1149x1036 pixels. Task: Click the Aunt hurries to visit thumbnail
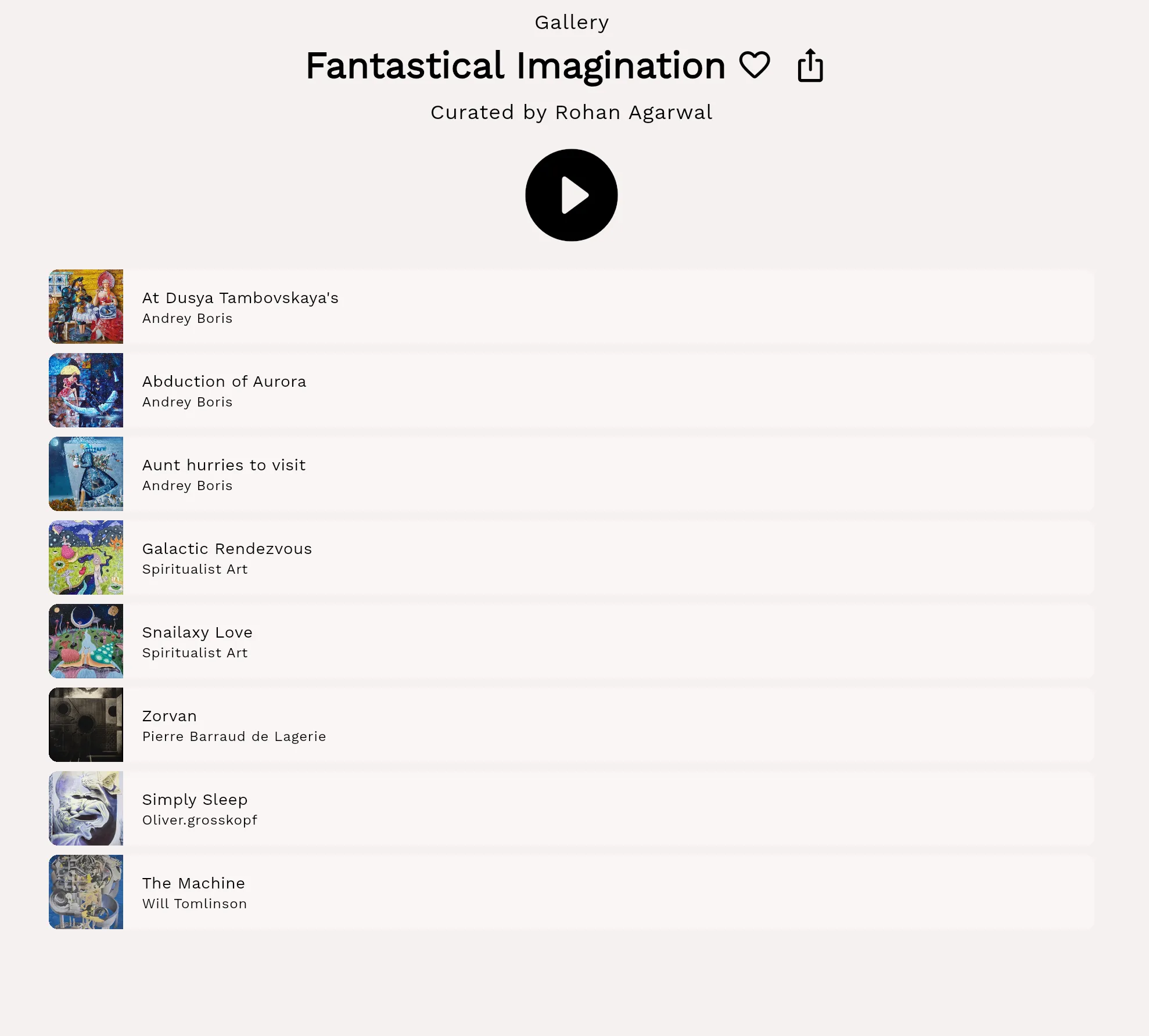pos(85,474)
